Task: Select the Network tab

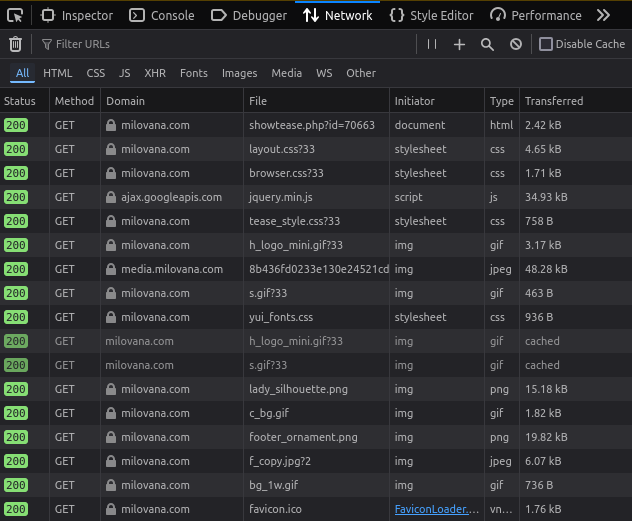Action: click(337, 16)
